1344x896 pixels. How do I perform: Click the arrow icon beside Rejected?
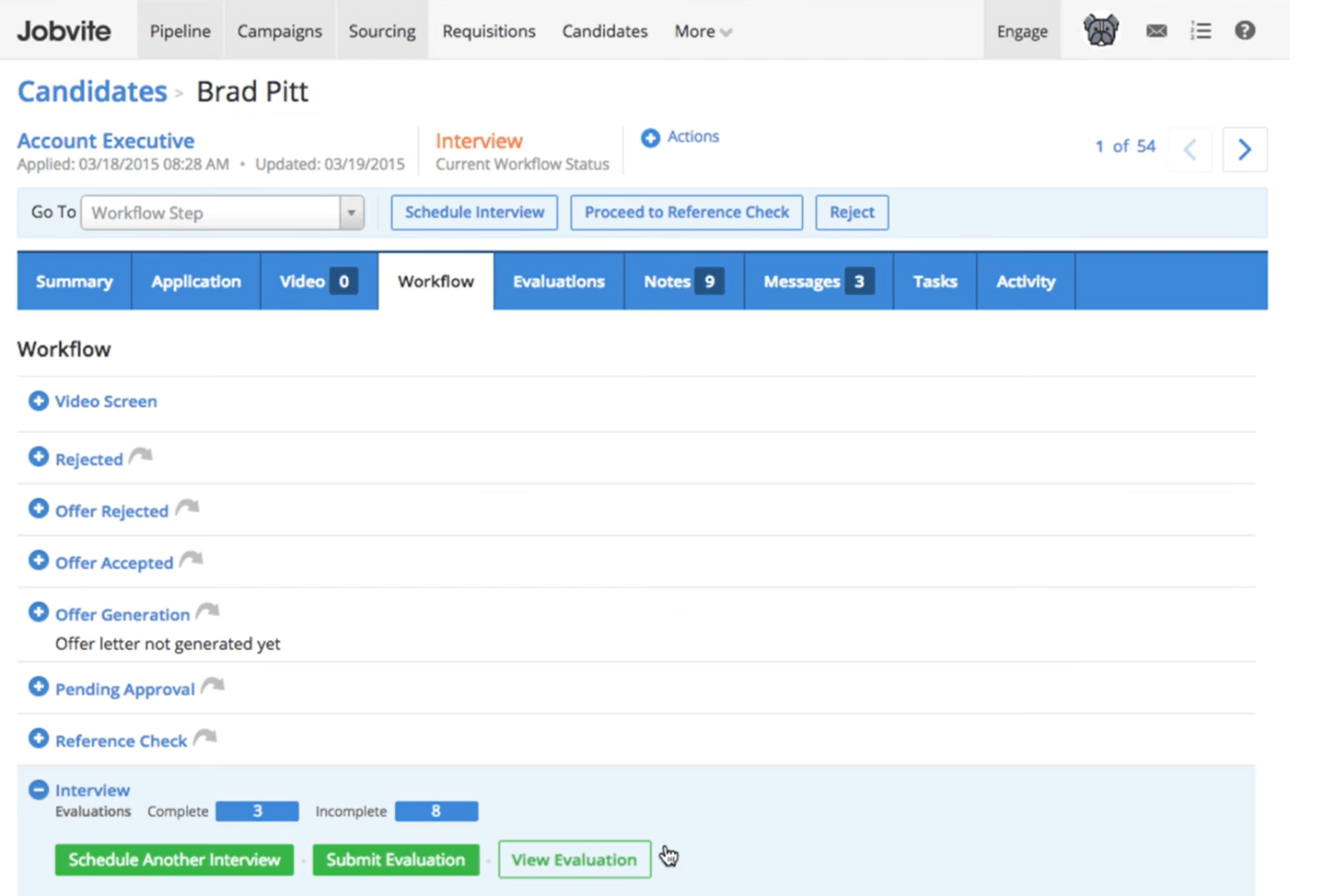click(x=140, y=456)
